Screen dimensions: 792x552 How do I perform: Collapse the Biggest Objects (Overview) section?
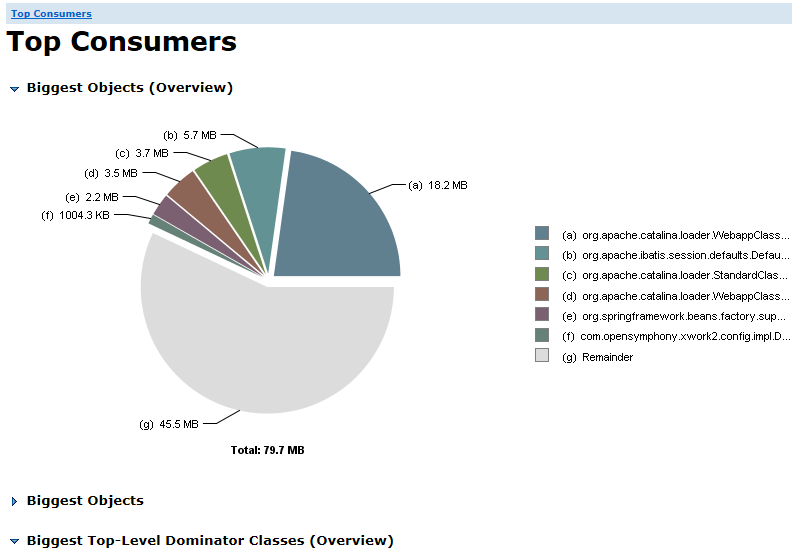pyautogui.click(x=15, y=89)
